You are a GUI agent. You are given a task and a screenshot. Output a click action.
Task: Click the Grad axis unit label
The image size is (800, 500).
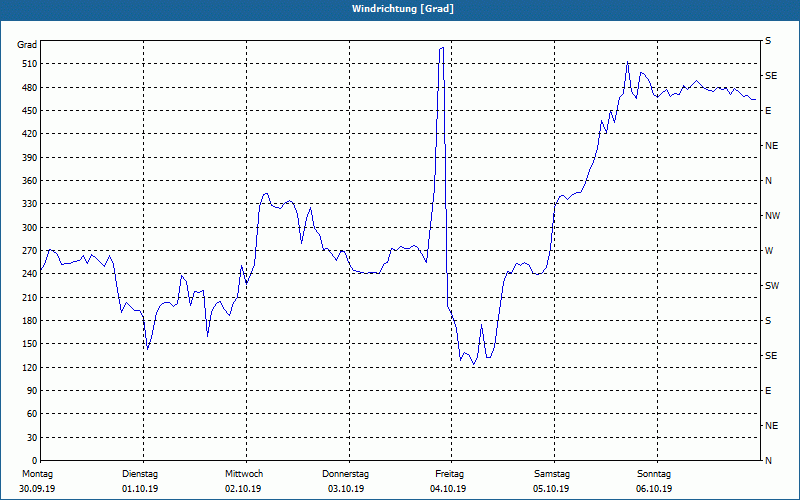[x=27, y=45]
